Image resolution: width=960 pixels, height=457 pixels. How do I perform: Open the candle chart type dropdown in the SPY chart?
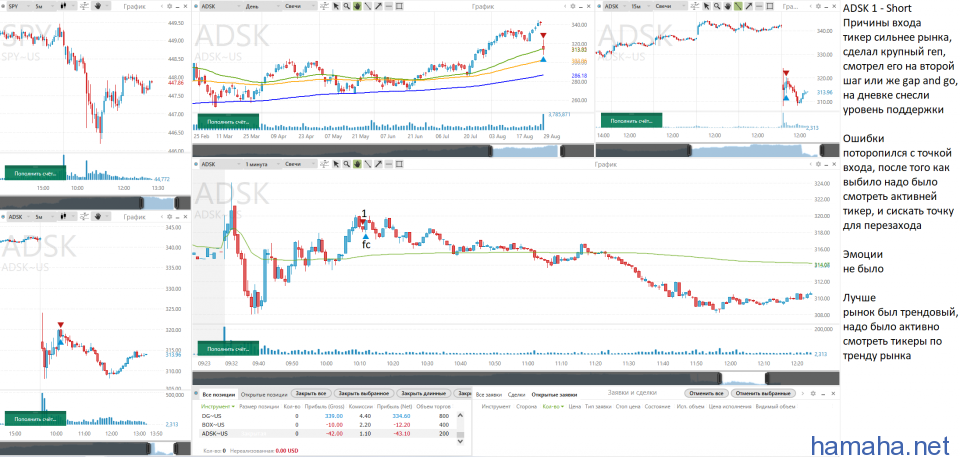67,6
